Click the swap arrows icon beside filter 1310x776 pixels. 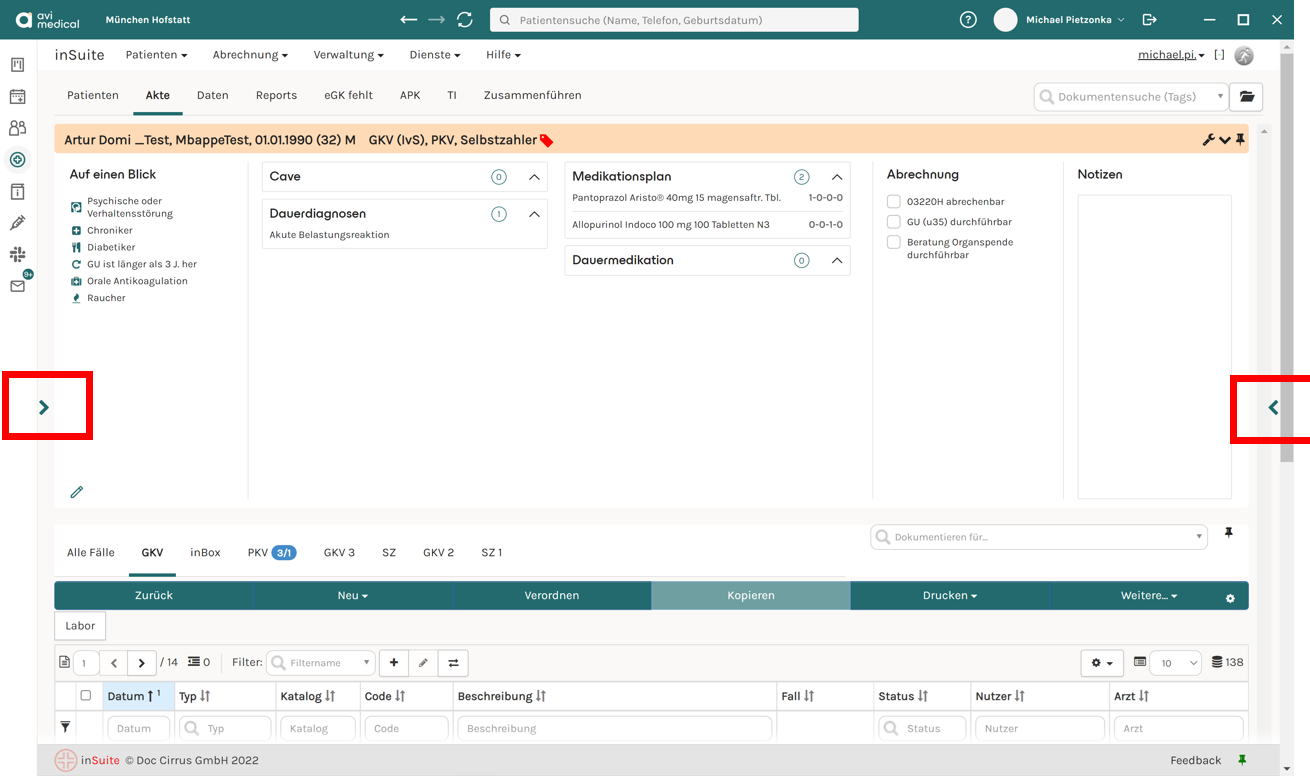coord(453,662)
